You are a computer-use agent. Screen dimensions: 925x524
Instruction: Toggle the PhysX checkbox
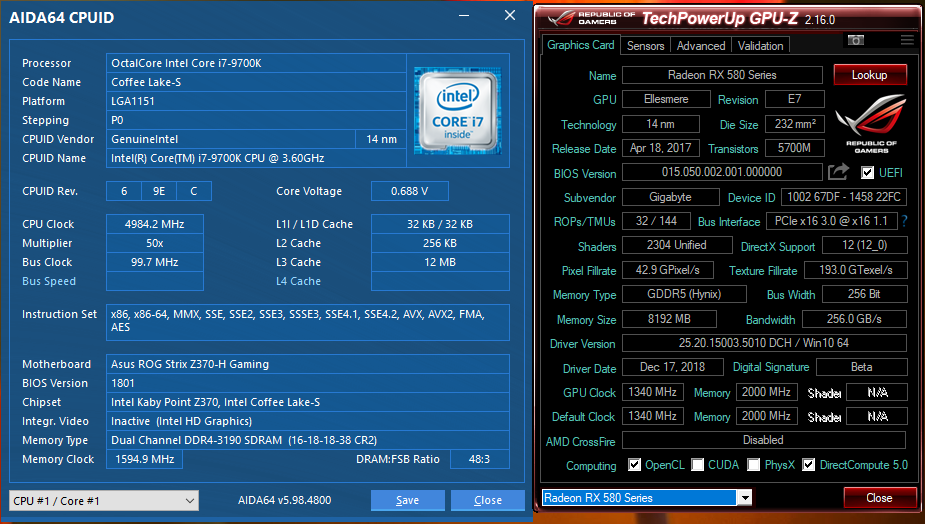pyautogui.click(x=753, y=464)
